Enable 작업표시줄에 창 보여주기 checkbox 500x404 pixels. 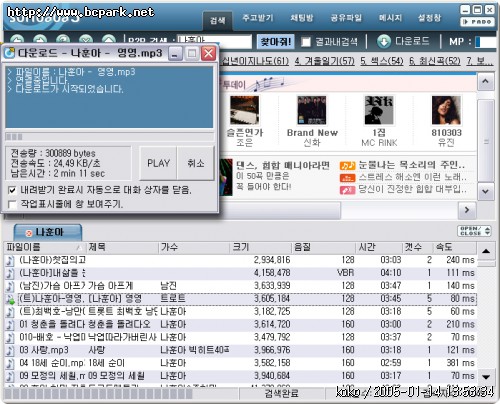pos(12,204)
